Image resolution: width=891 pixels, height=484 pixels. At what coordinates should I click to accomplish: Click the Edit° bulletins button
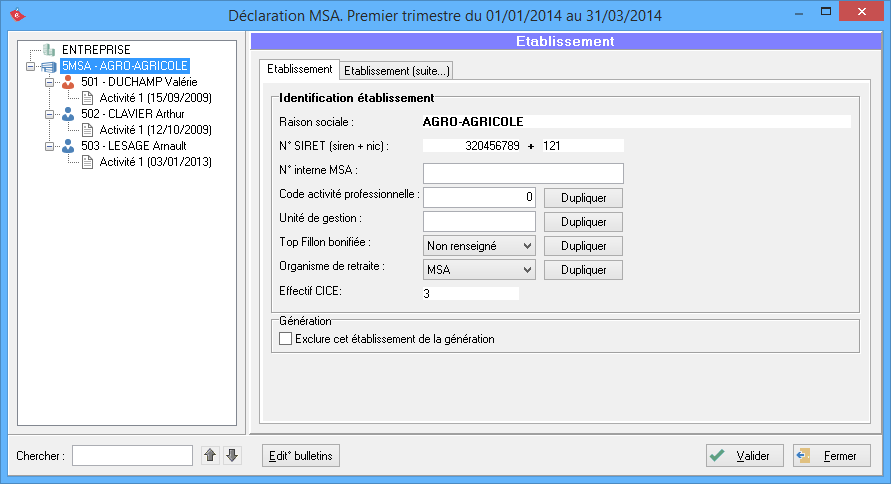click(x=301, y=456)
